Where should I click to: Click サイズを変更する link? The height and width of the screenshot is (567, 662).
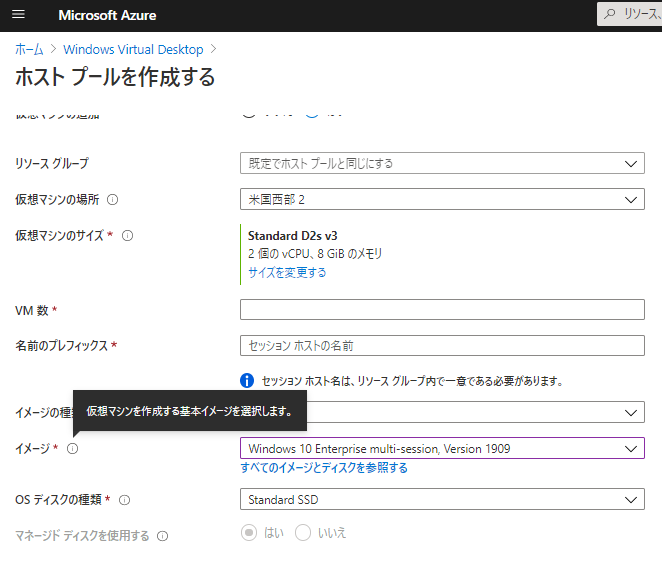tap(287, 272)
